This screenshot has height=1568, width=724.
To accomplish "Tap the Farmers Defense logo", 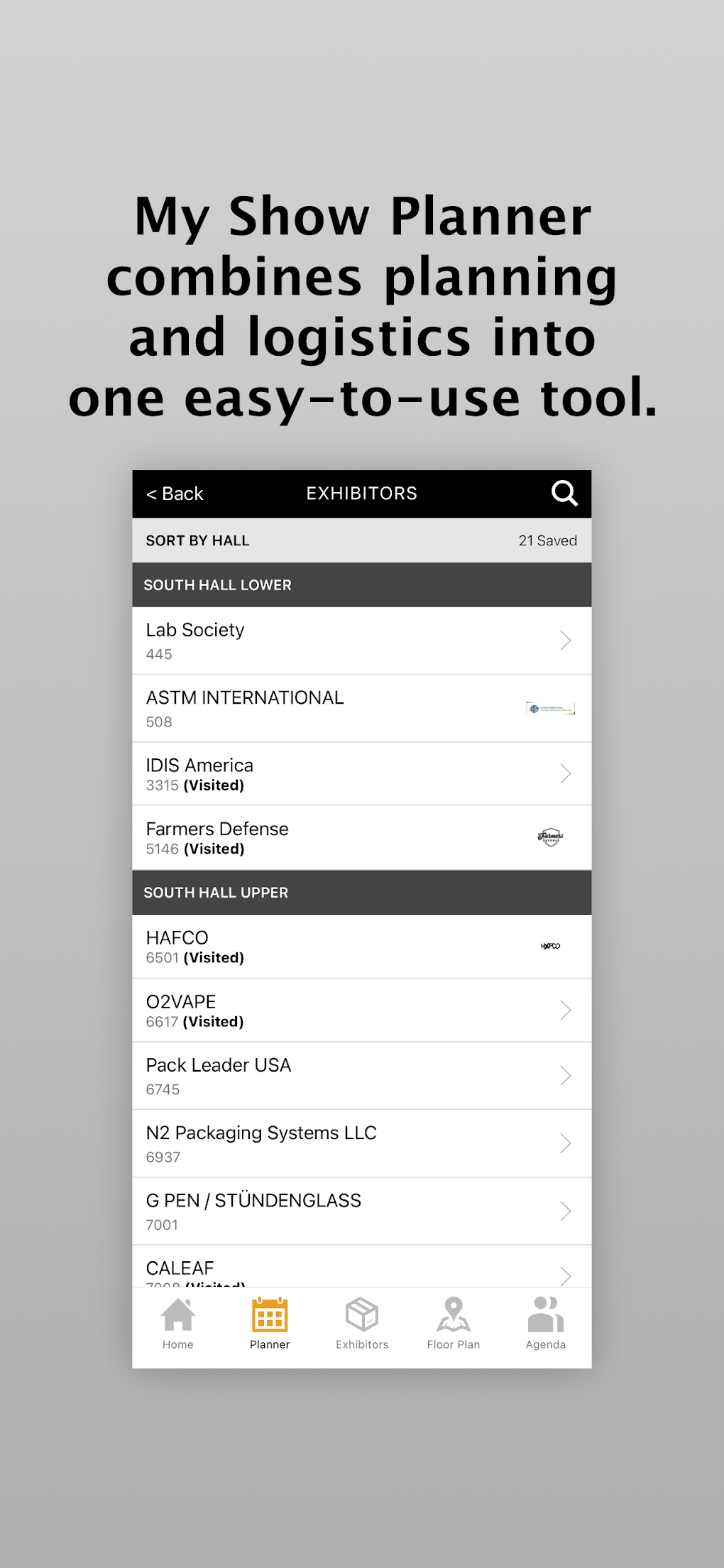I will pos(550,837).
